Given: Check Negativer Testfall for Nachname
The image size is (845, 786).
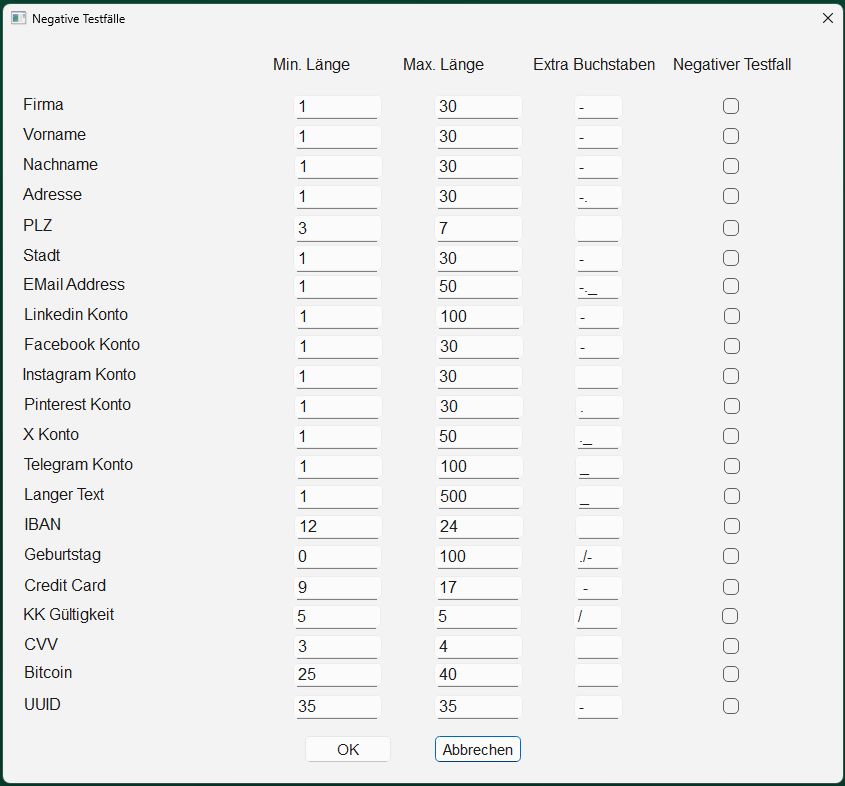Looking at the screenshot, I should (x=731, y=166).
